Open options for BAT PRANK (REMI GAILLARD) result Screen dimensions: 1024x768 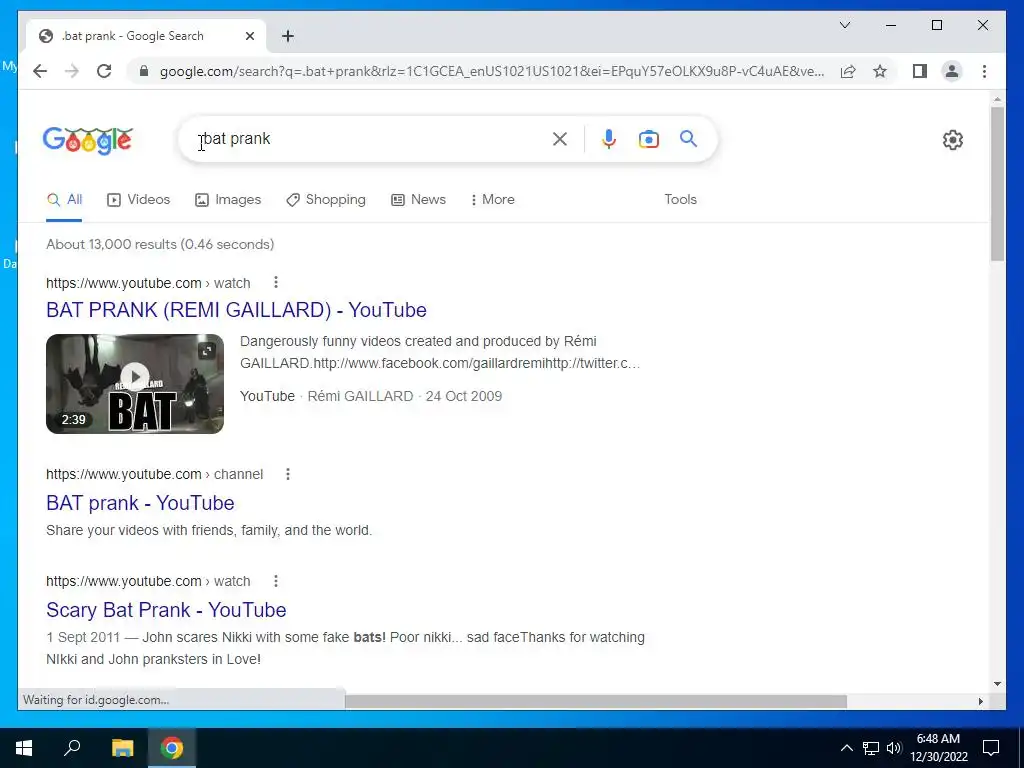point(276,282)
